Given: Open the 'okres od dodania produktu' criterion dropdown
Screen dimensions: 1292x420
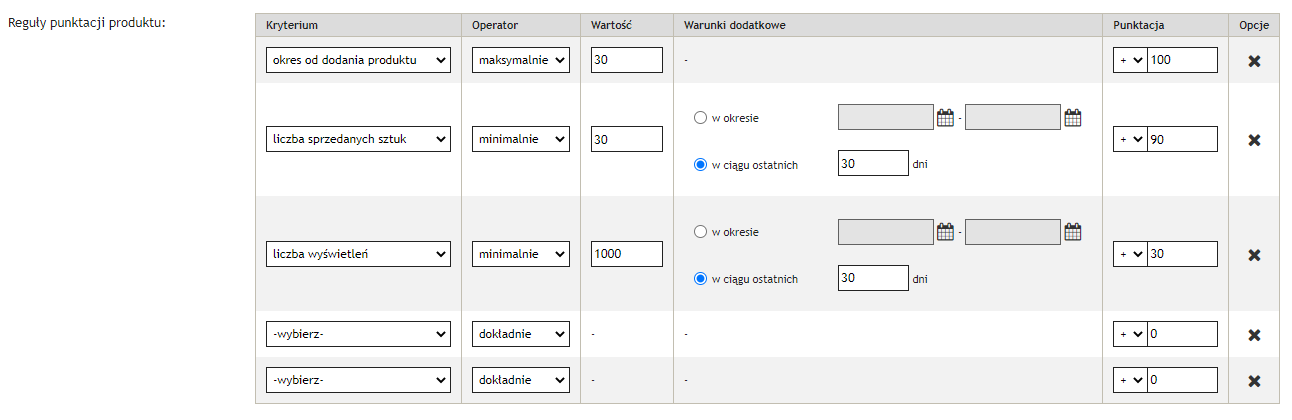Looking at the screenshot, I should (358, 60).
